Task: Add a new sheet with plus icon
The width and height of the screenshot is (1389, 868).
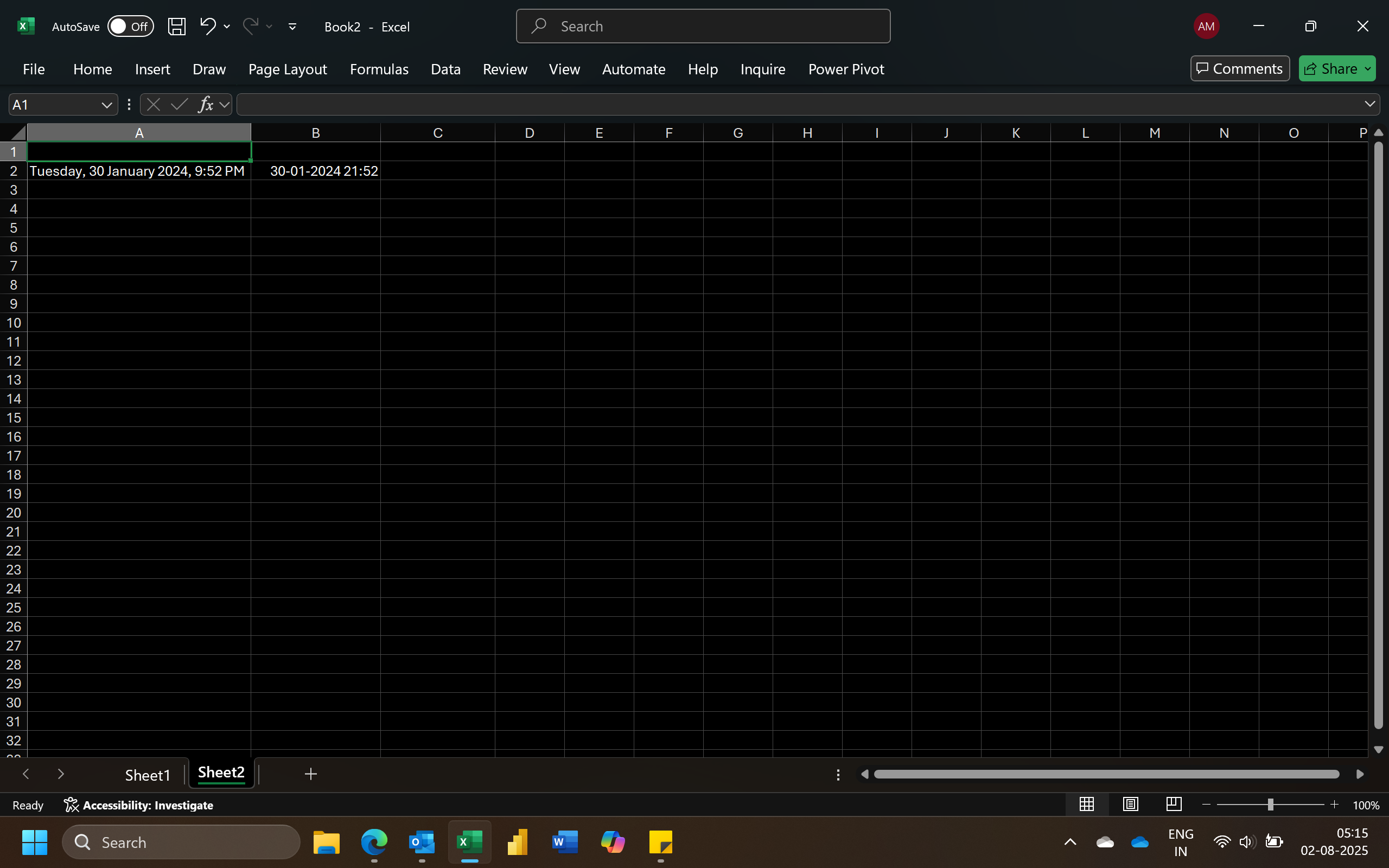Action: tap(310, 774)
